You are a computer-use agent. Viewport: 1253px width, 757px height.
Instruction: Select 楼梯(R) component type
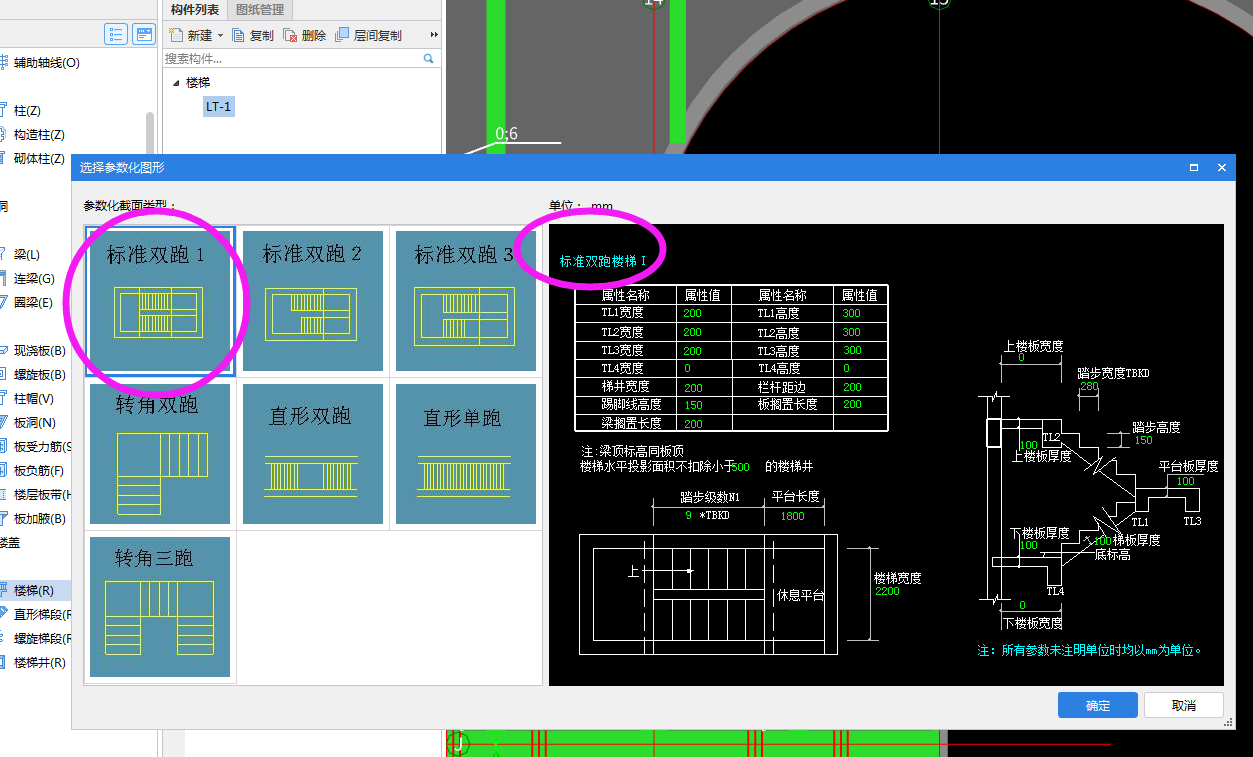(x=35, y=590)
